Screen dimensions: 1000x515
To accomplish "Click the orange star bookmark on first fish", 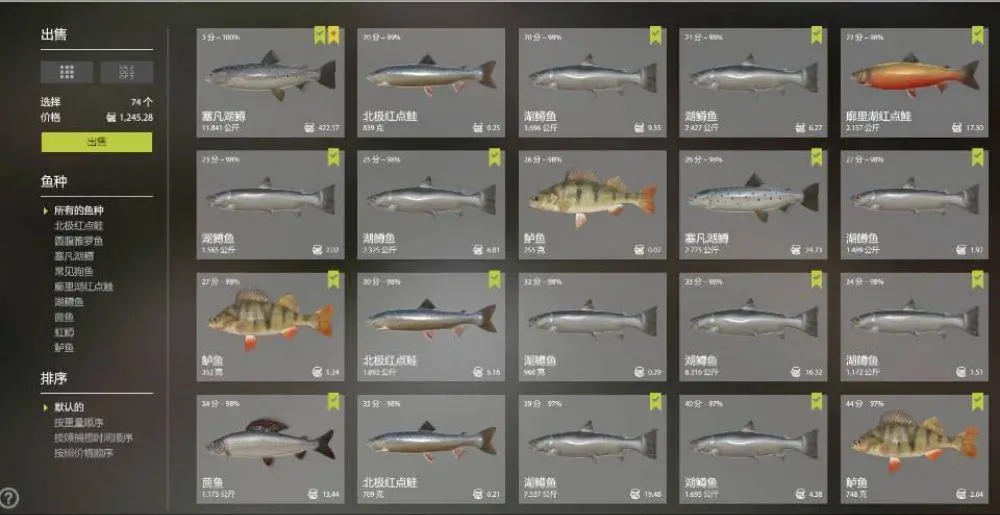I will point(334,35).
